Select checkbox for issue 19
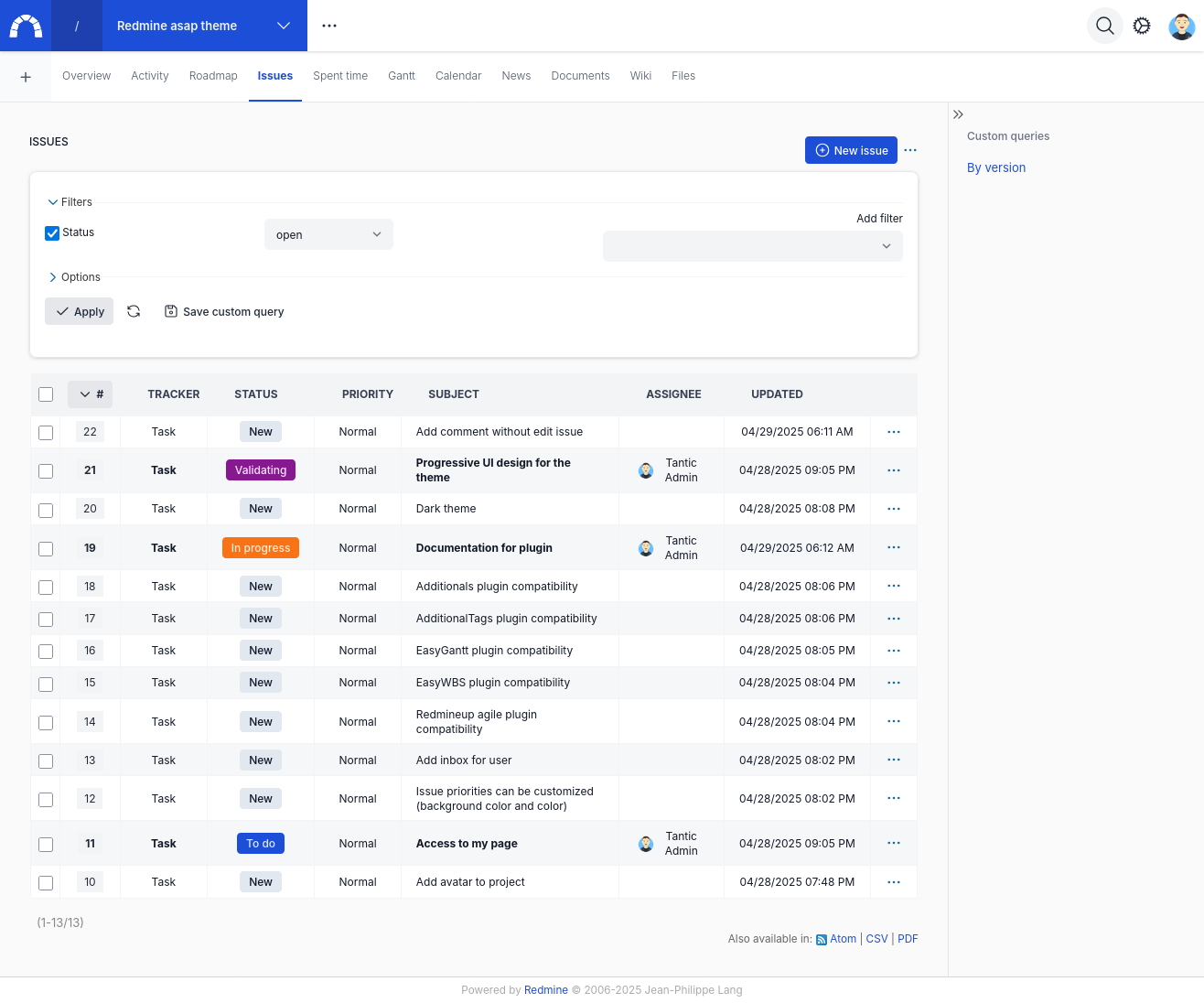This screenshot has height=1003, width=1204. [x=46, y=549]
